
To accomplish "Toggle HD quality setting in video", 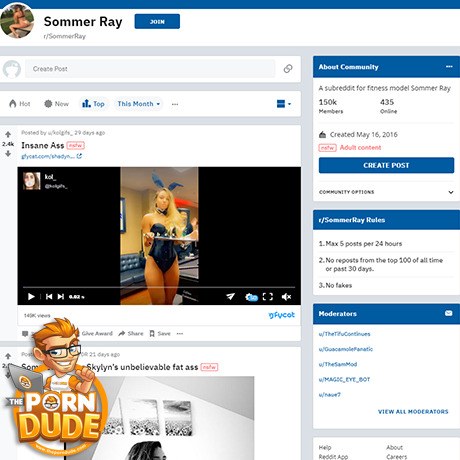I will tap(251, 297).
